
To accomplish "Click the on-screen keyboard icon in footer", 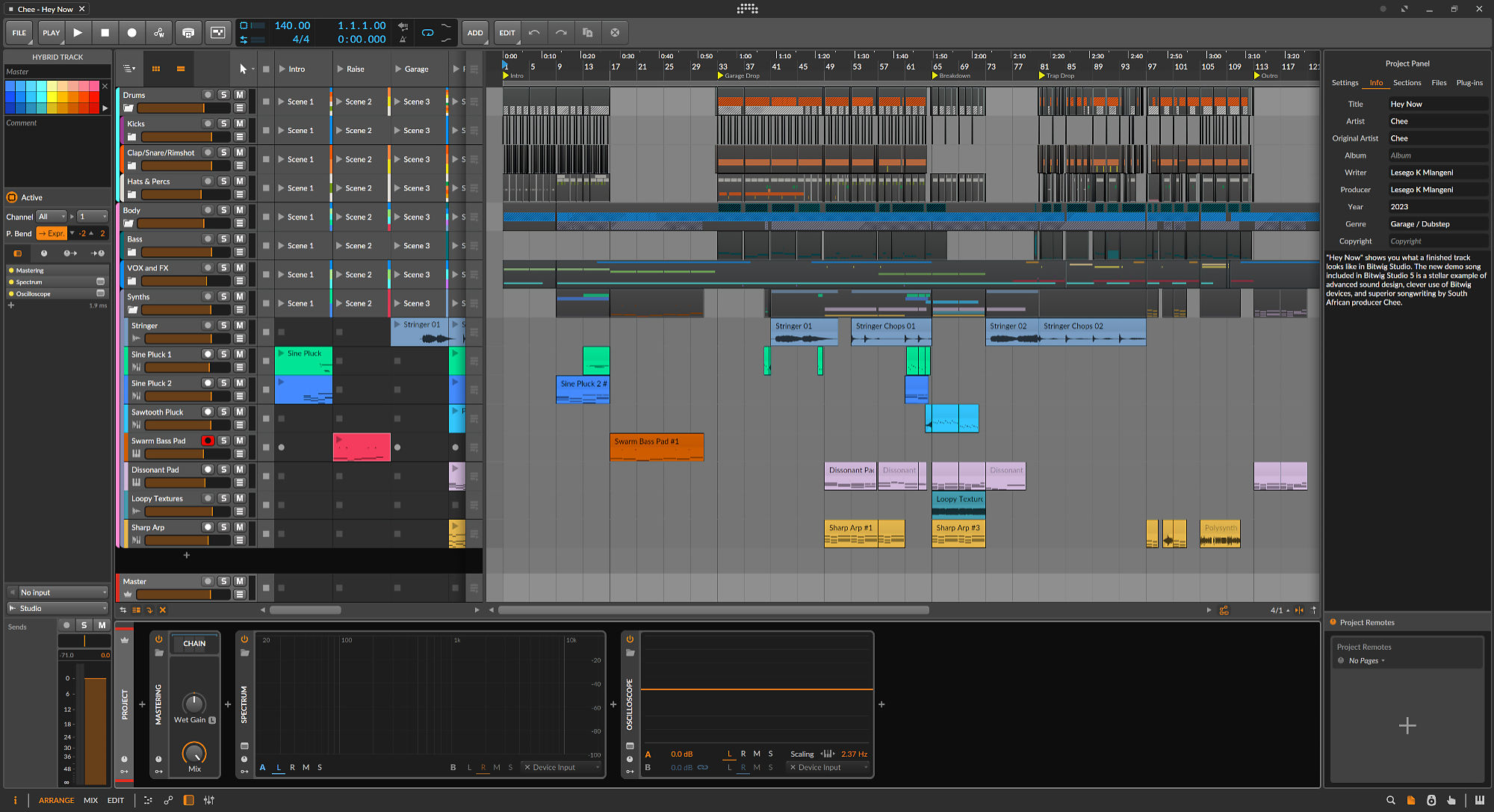I will (x=1479, y=800).
